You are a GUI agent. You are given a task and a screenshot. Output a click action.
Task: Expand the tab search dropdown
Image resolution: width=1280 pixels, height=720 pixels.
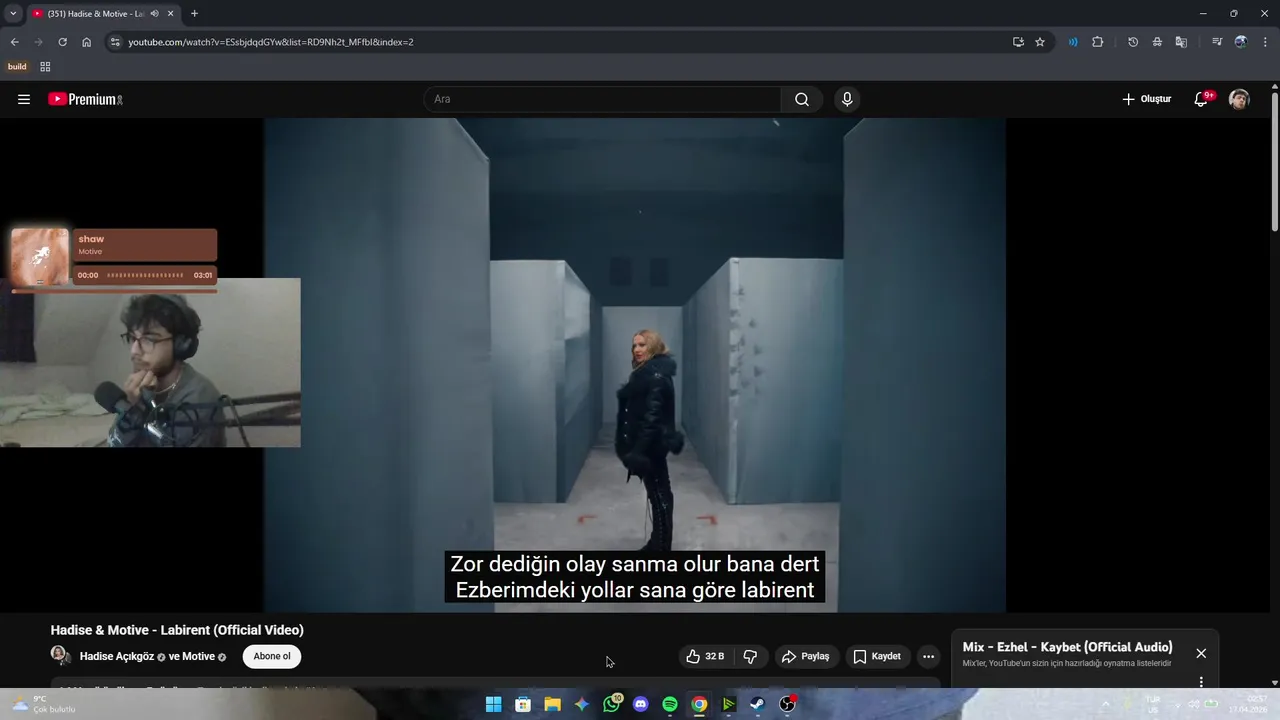[13, 14]
